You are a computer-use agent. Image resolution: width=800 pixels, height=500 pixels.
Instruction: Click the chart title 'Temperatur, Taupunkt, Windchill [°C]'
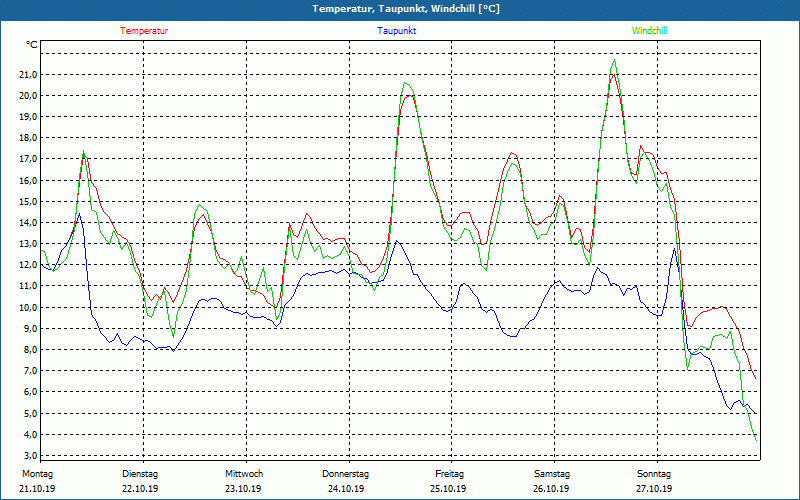click(406, 9)
